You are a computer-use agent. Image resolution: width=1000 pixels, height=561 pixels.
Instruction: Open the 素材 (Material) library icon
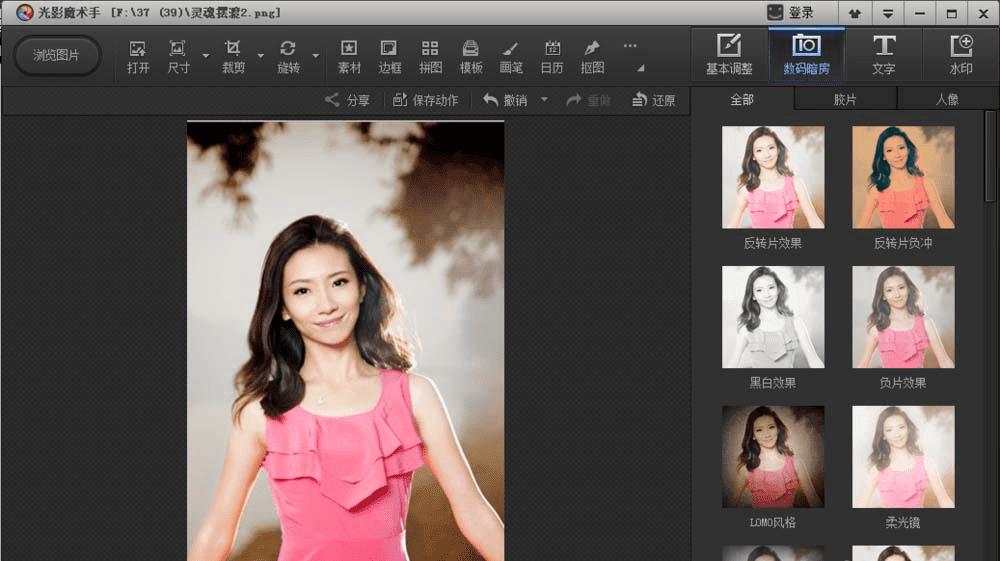tap(349, 56)
